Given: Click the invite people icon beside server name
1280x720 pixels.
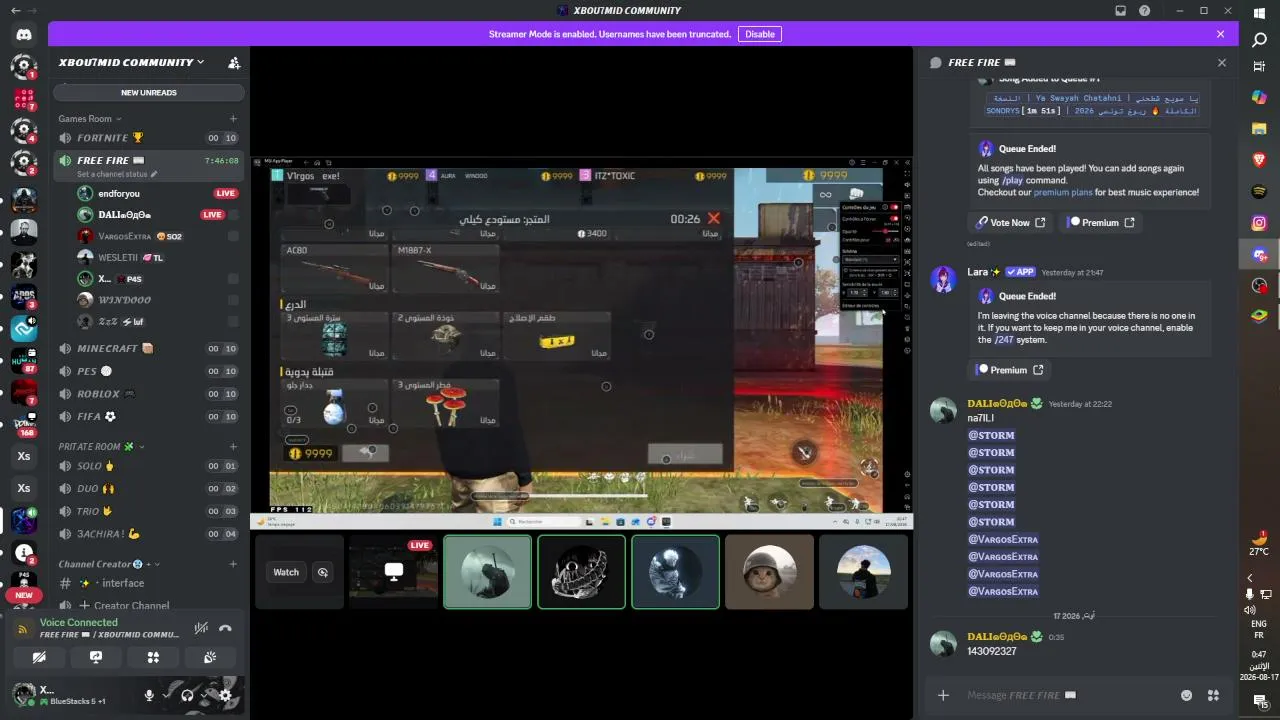Looking at the screenshot, I should tap(234, 62).
